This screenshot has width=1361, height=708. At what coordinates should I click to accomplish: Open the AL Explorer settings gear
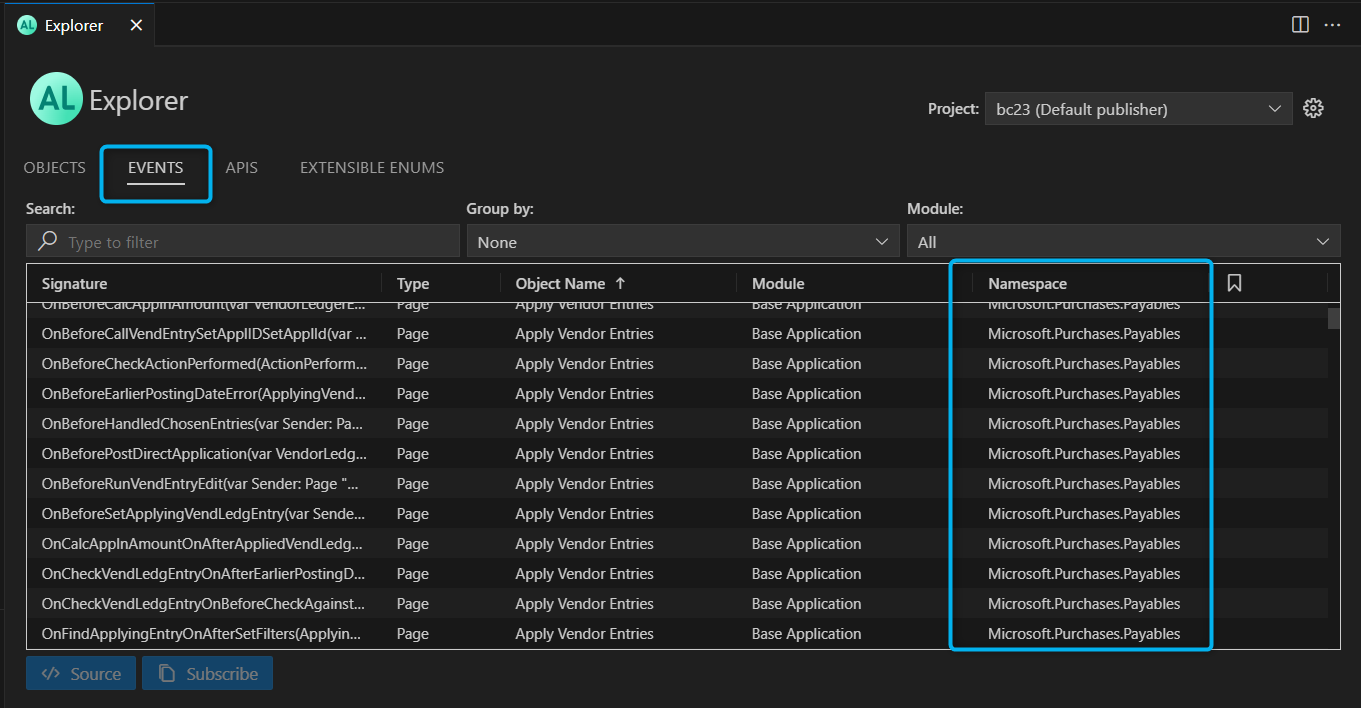pyautogui.click(x=1314, y=108)
